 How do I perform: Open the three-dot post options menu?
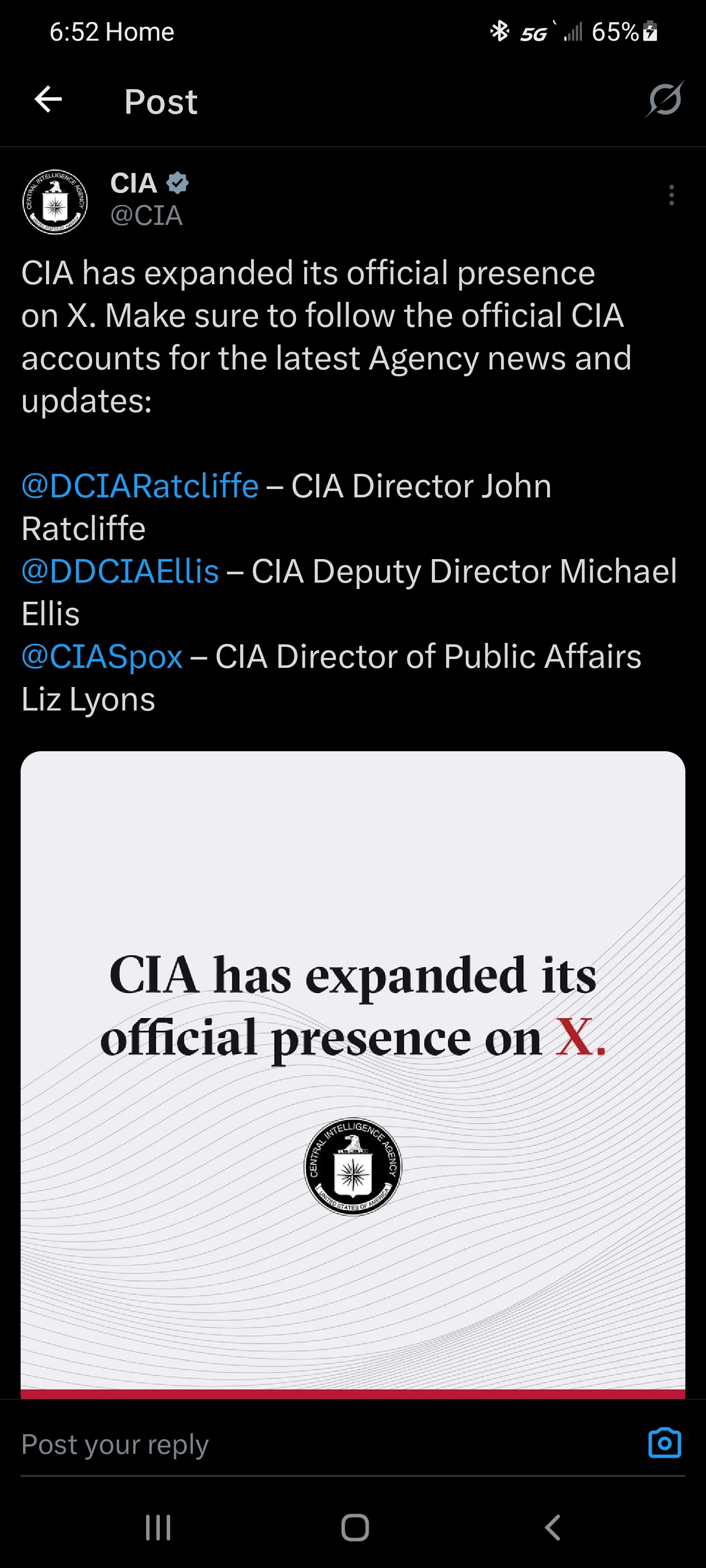671,196
